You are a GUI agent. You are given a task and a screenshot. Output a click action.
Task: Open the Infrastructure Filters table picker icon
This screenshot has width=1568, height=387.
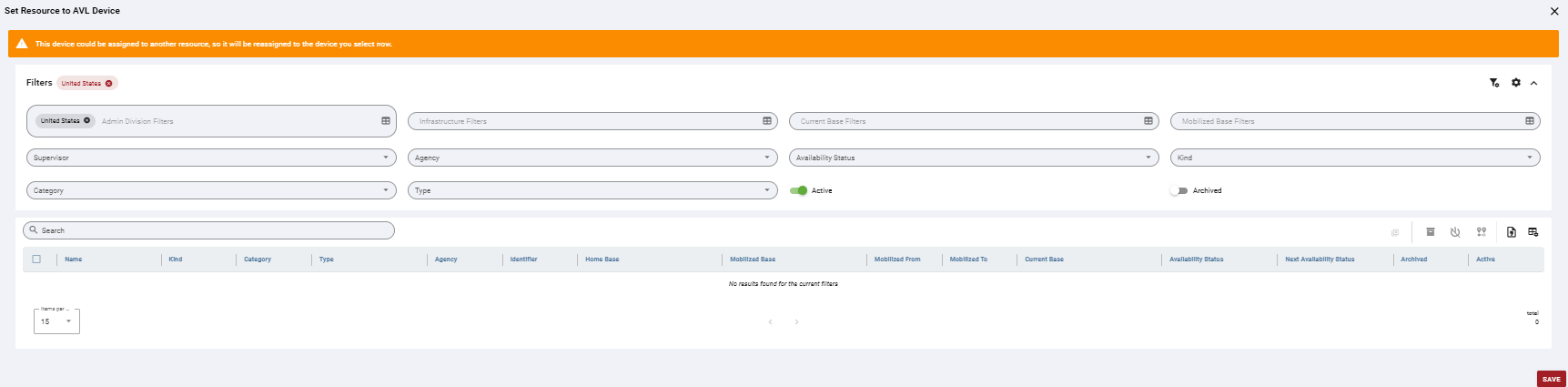767,121
